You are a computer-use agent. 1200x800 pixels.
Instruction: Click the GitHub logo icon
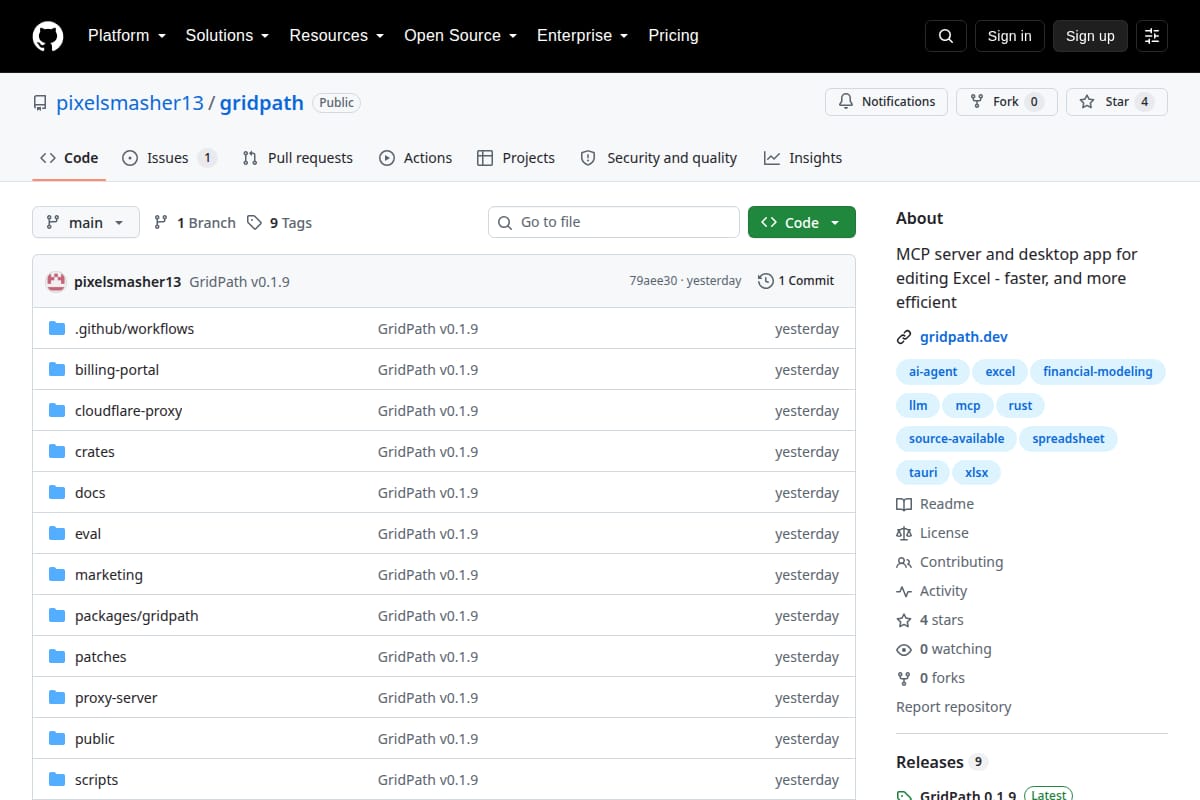(x=48, y=36)
